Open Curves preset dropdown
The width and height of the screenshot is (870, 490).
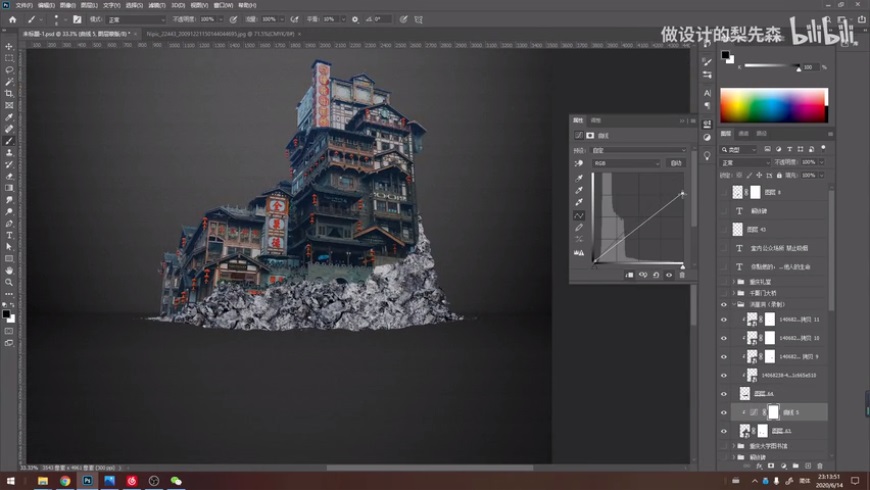pos(638,150)
